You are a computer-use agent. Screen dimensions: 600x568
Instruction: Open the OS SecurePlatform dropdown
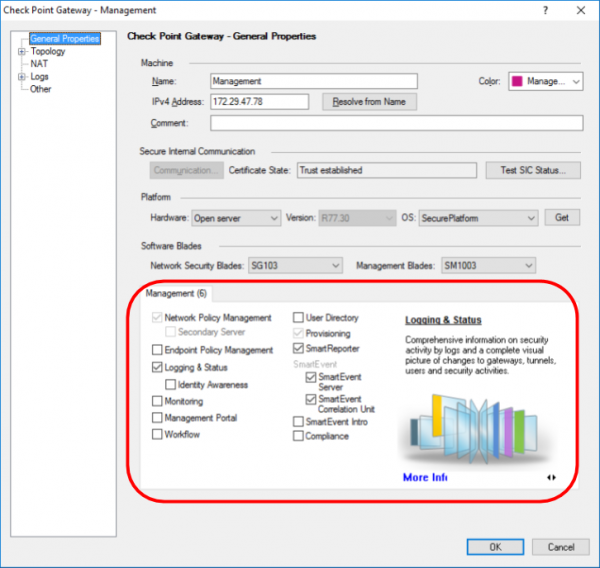(478, 218)
